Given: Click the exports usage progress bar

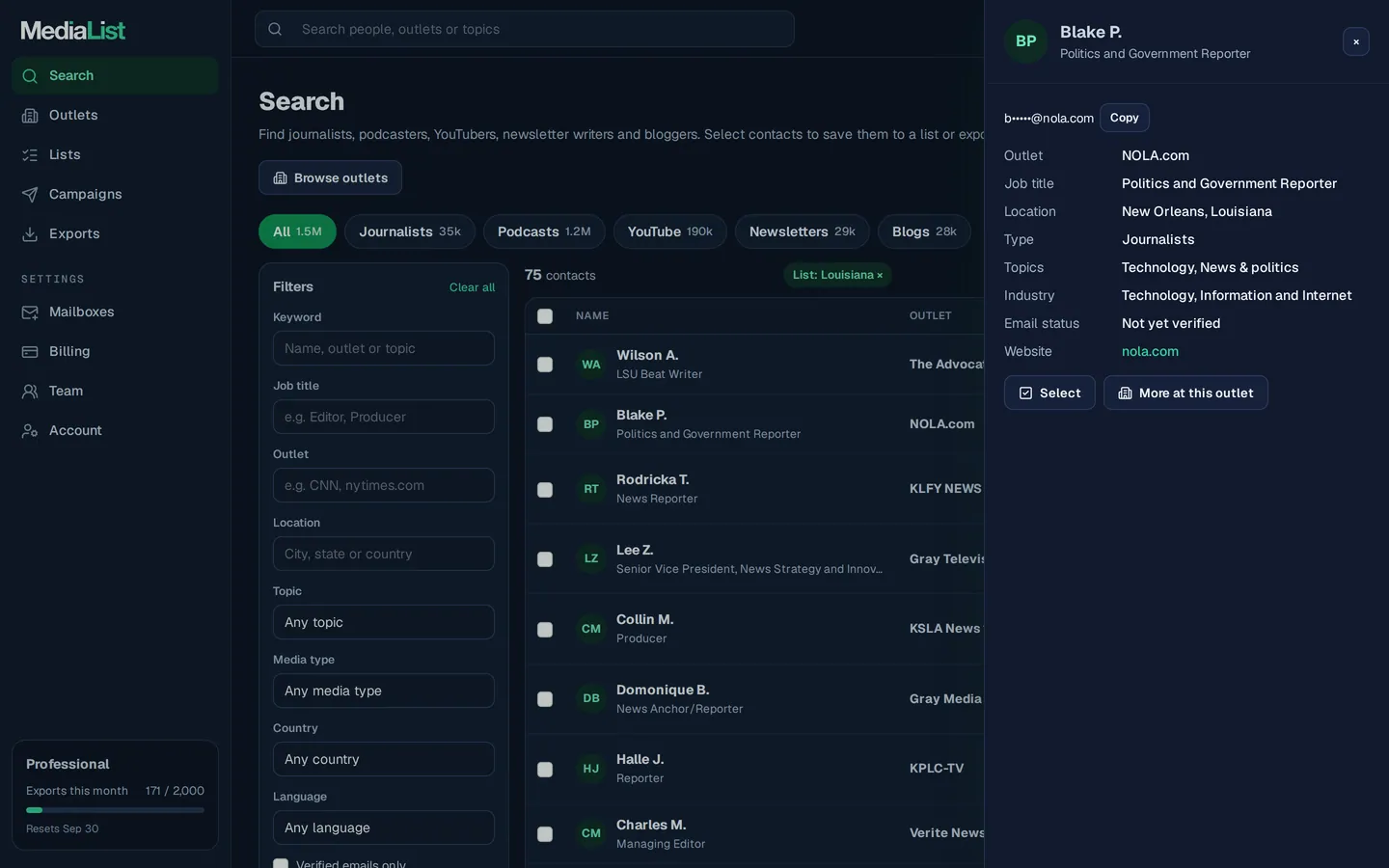Looking at the screenshot, I should pyautogui.click(x=115, y=810).
